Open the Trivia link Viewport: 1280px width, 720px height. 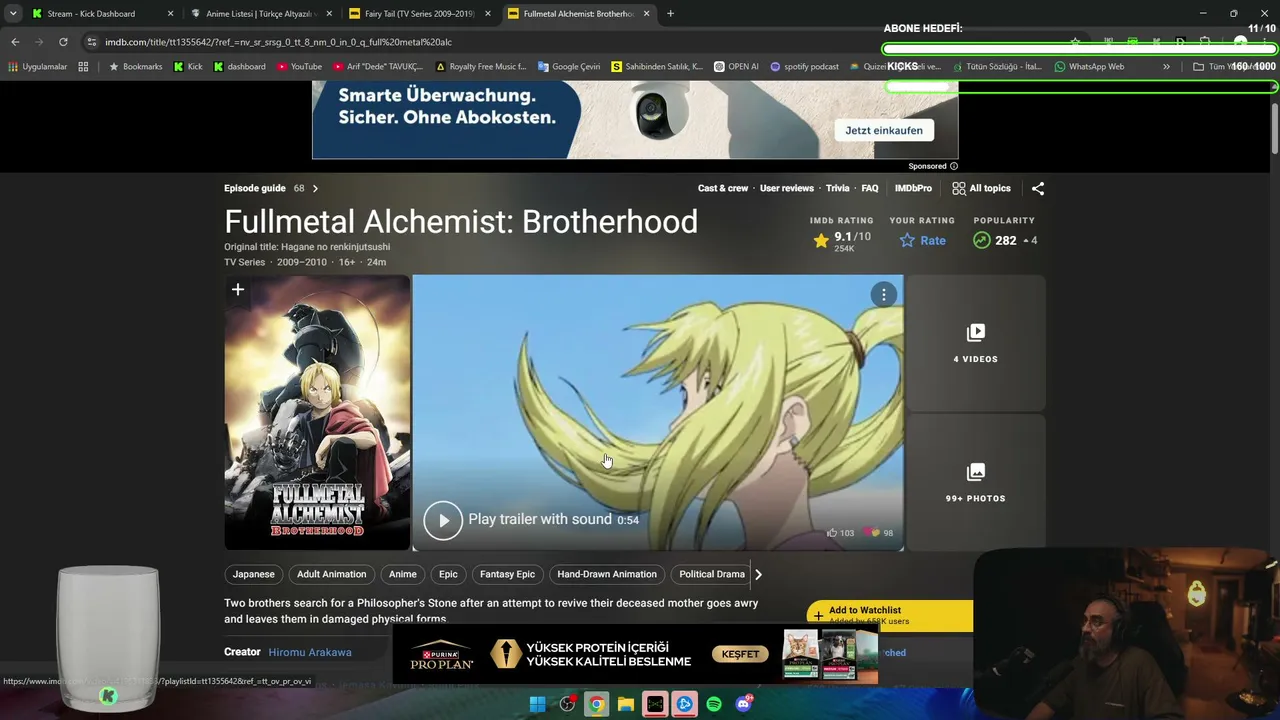[838, 188]
